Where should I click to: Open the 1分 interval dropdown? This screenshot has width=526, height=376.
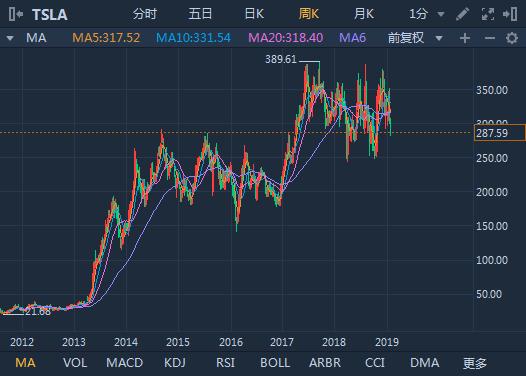(427, 14)
